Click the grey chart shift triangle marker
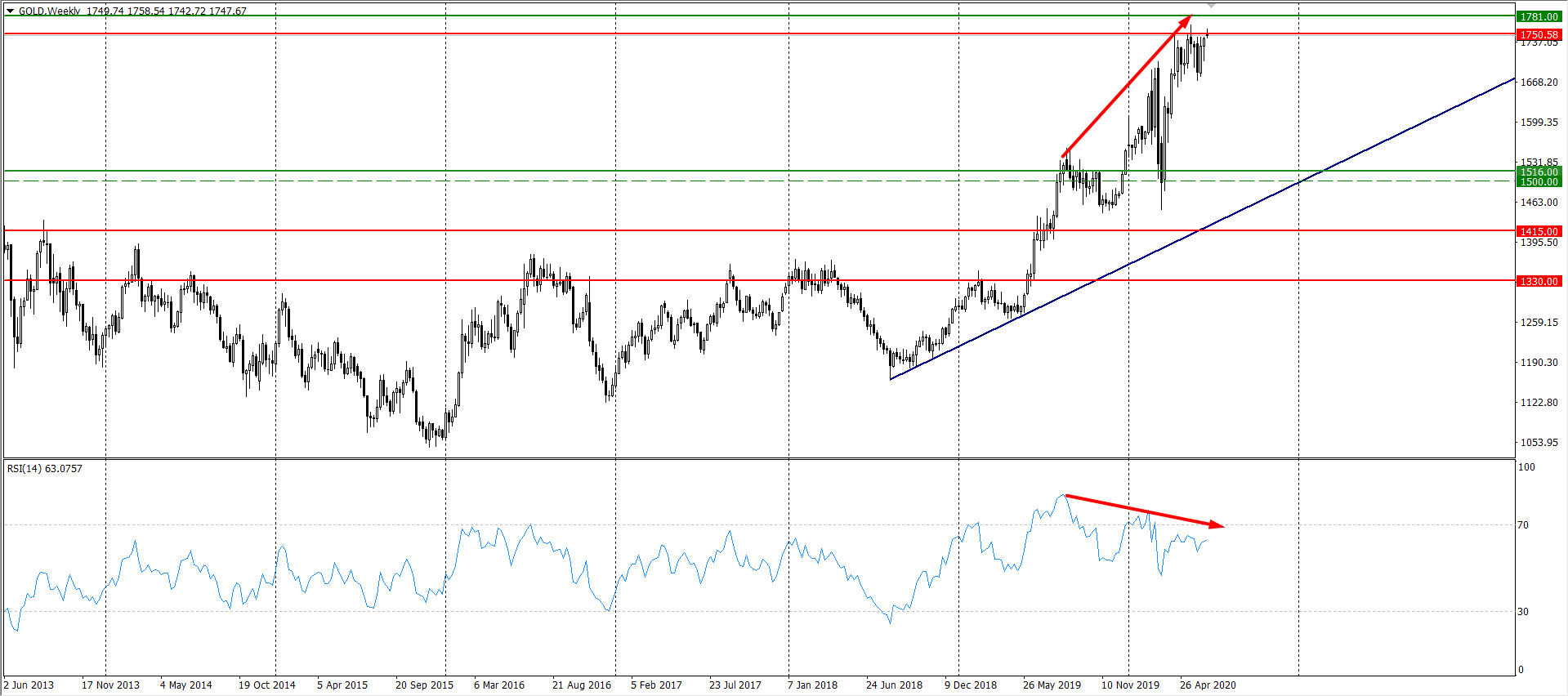The image size is (1568, 696). tap(1212, 6)
